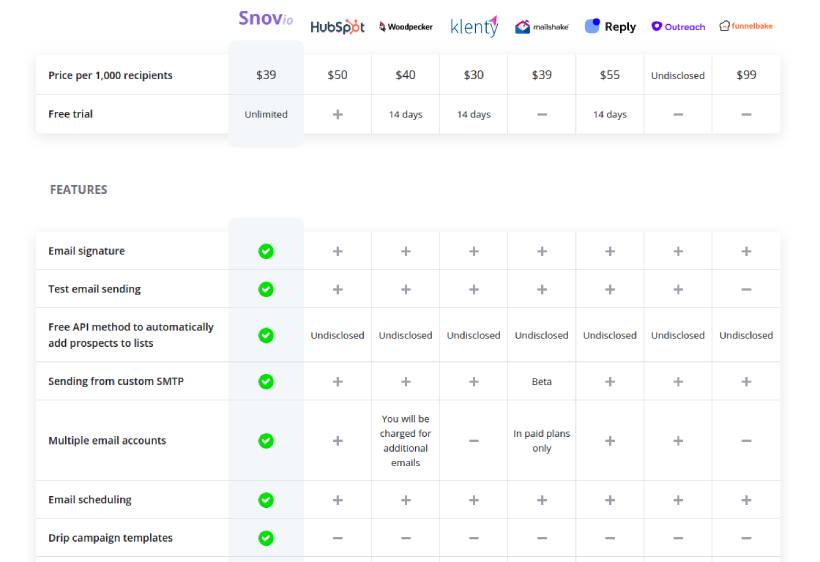820x562 pixels.
Task: Click Klenty plus in Email scheduling row
Action: pos(474,500)
